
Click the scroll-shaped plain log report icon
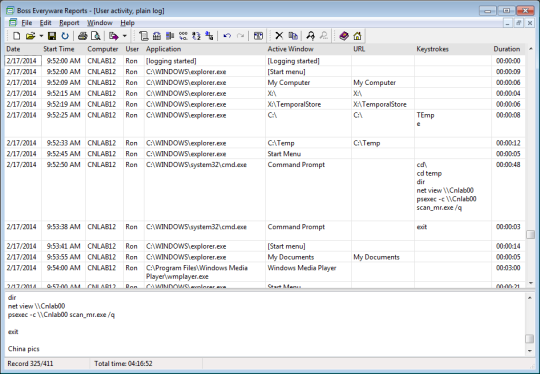144,36
